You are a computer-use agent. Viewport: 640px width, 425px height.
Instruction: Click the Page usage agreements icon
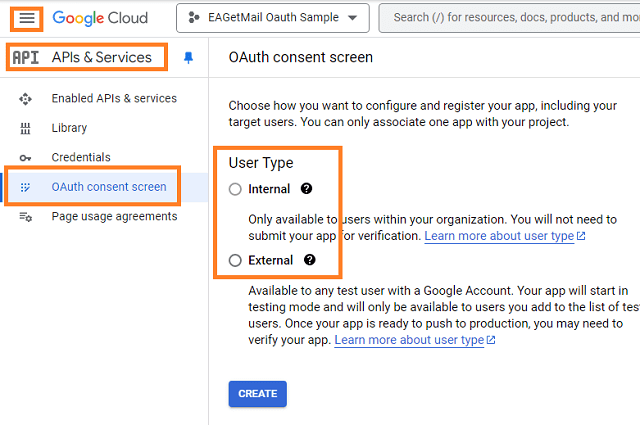(25, 217)
